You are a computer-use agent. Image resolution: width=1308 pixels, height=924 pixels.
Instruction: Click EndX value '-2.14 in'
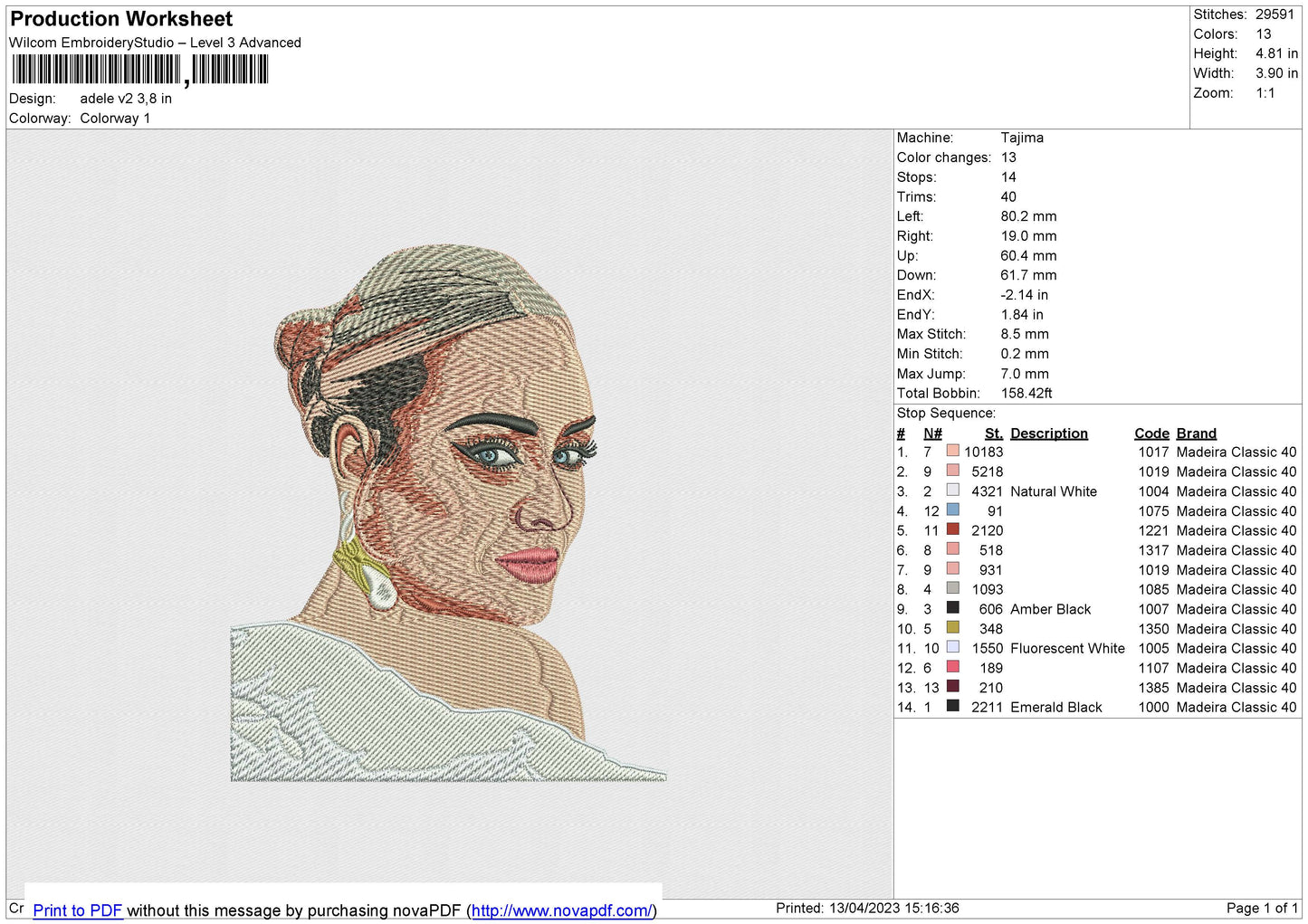click(1025, 295)
